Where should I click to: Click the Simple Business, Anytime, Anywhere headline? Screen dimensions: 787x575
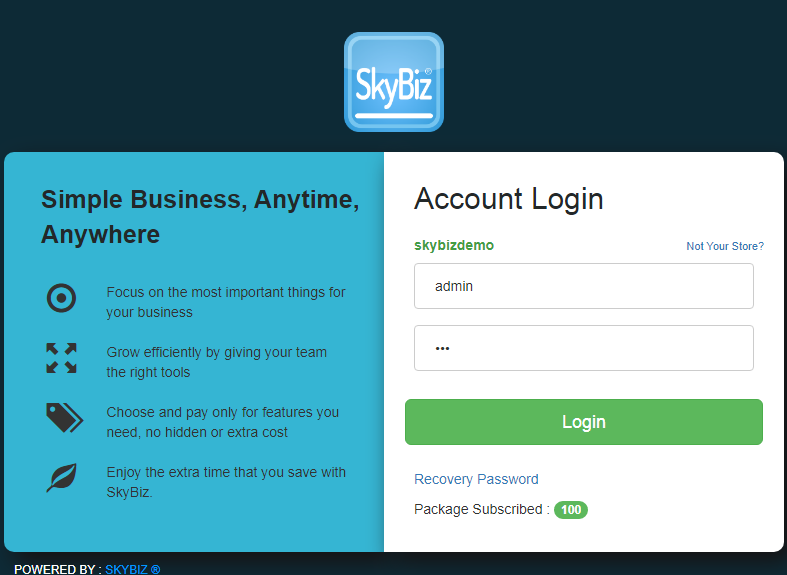[200, 217]
